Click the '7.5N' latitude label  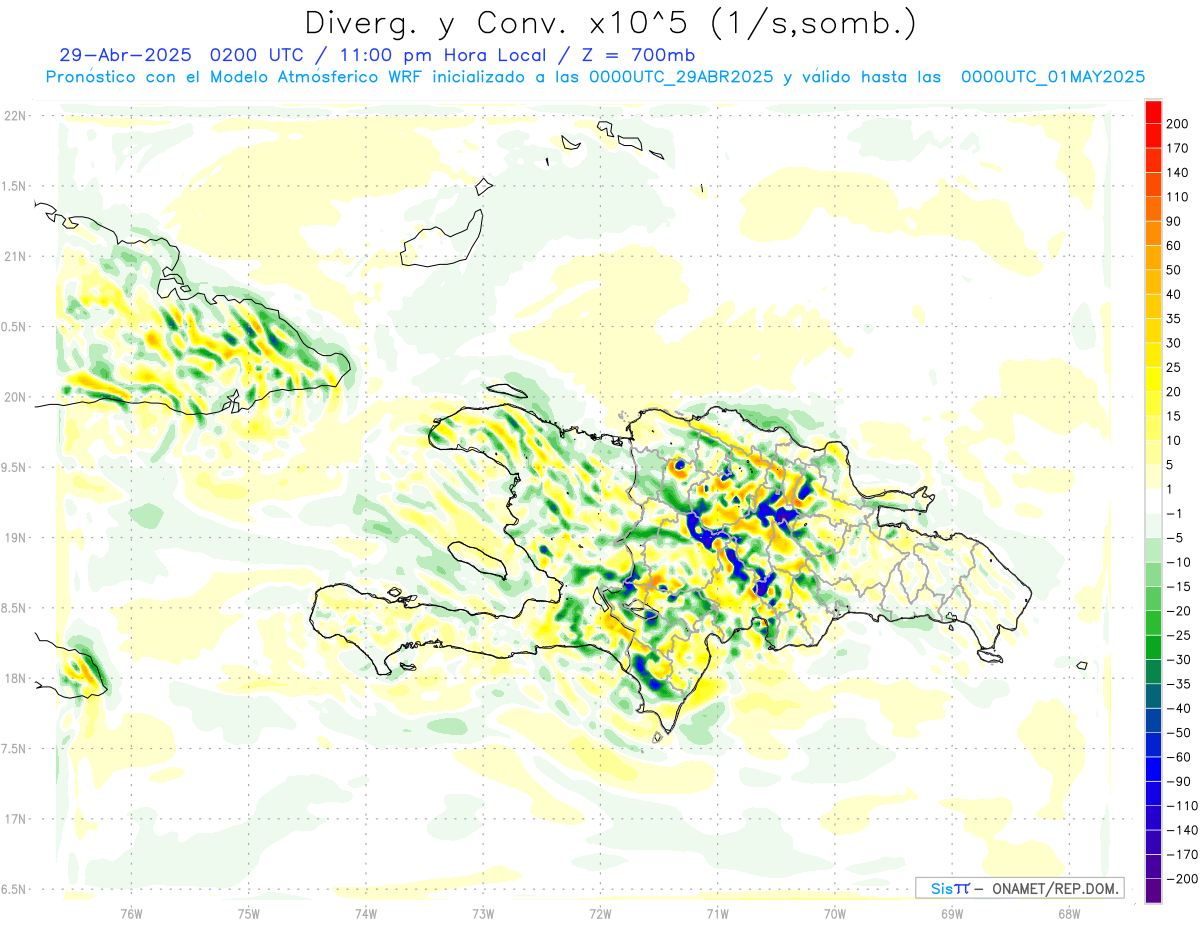[14, 749]
